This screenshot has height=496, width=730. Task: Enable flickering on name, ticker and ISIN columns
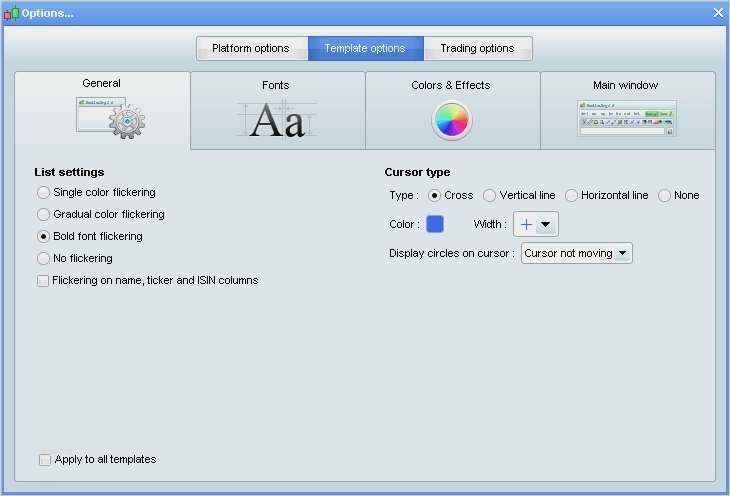click(43, 281)
